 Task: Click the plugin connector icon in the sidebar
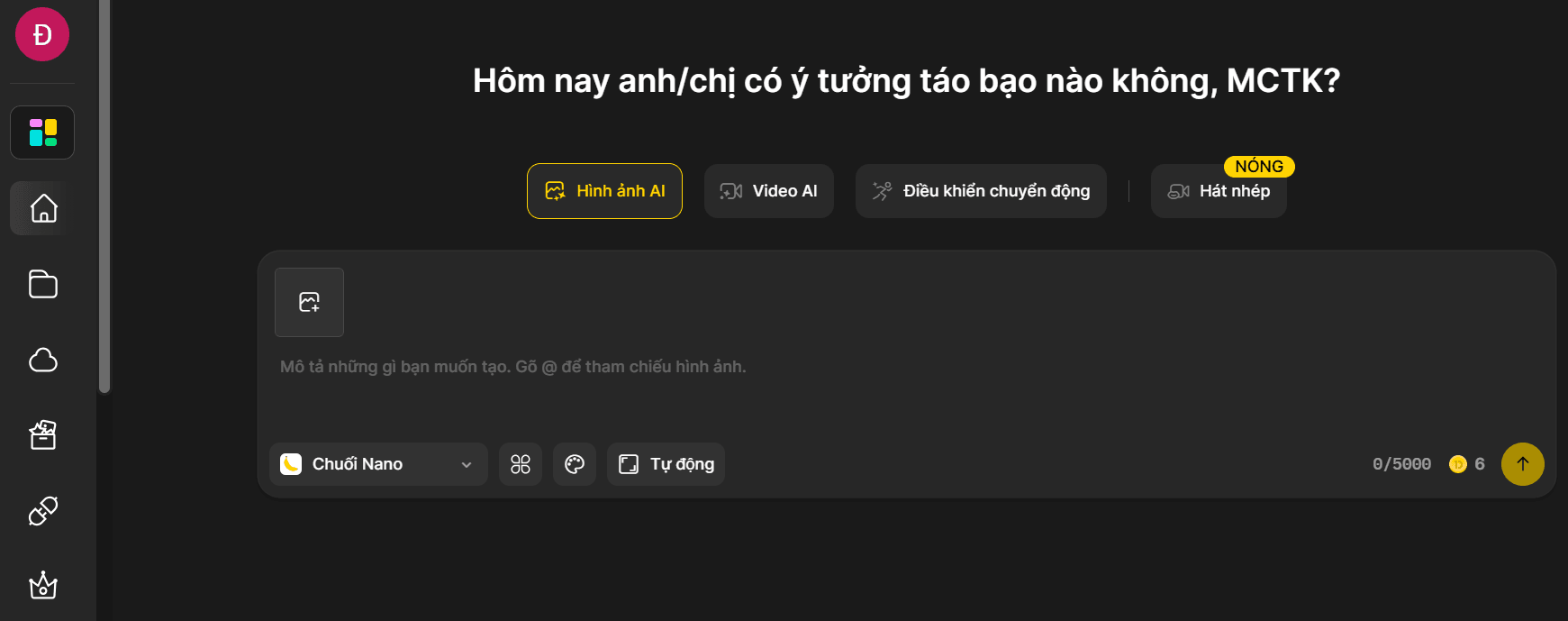[x=41, y=511]
